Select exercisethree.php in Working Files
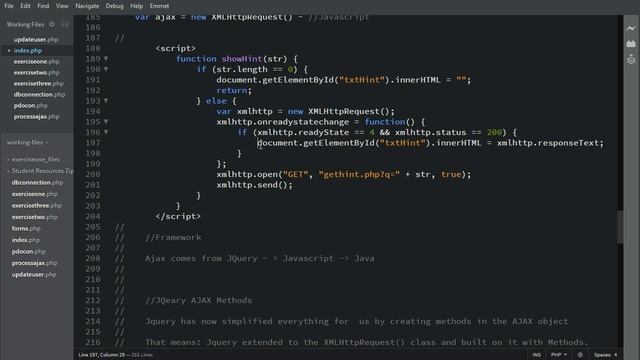 click(39, 84)
